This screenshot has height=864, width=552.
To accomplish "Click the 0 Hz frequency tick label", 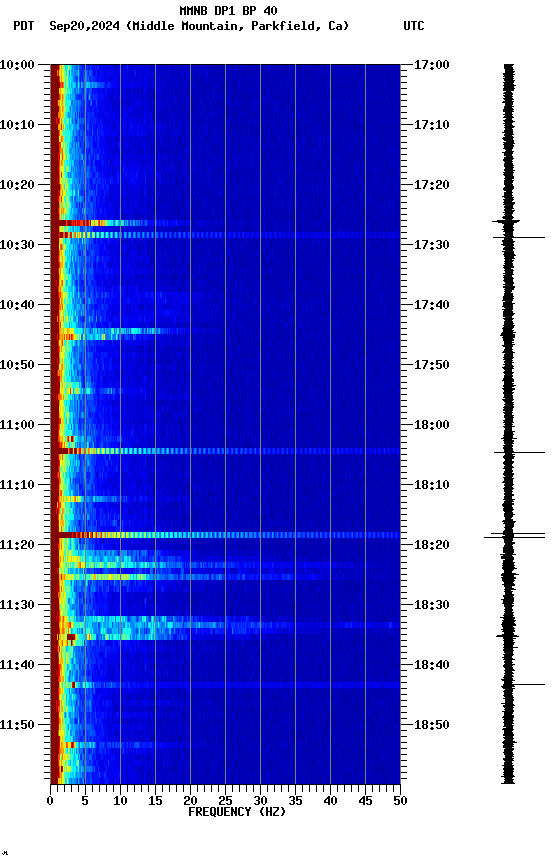I will [x=50, y=801].
